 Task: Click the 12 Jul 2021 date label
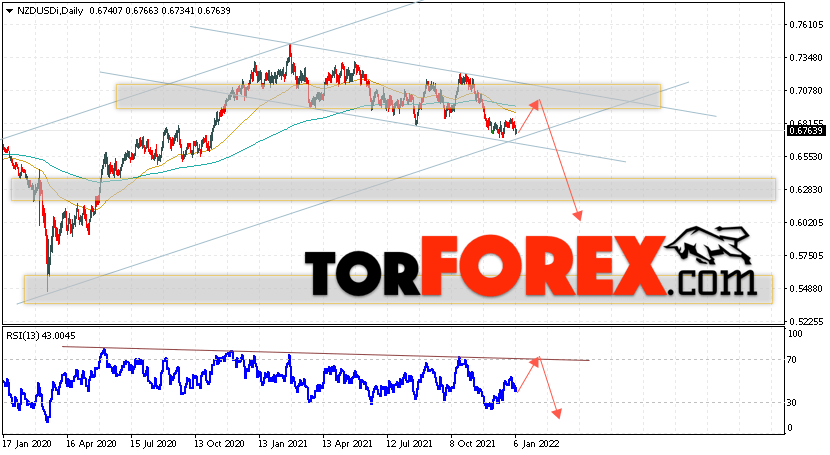pyautogui.click(x=411, y=443)
